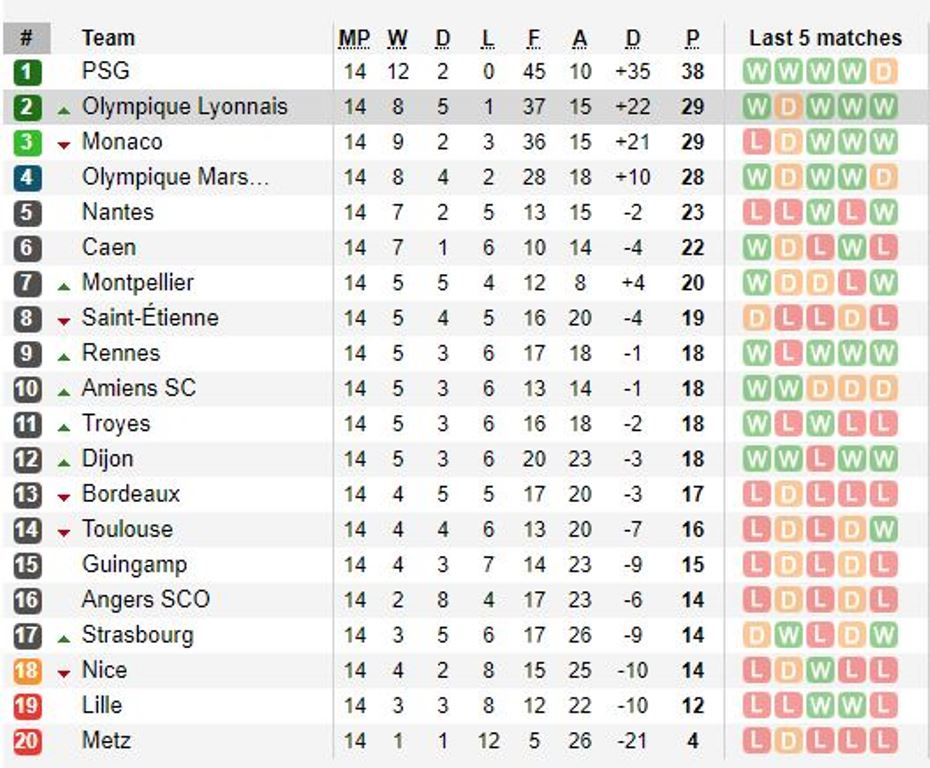Open the Saint-Étienne team link
The width and height of the screenshot is (930, 768).
[150, 317]
